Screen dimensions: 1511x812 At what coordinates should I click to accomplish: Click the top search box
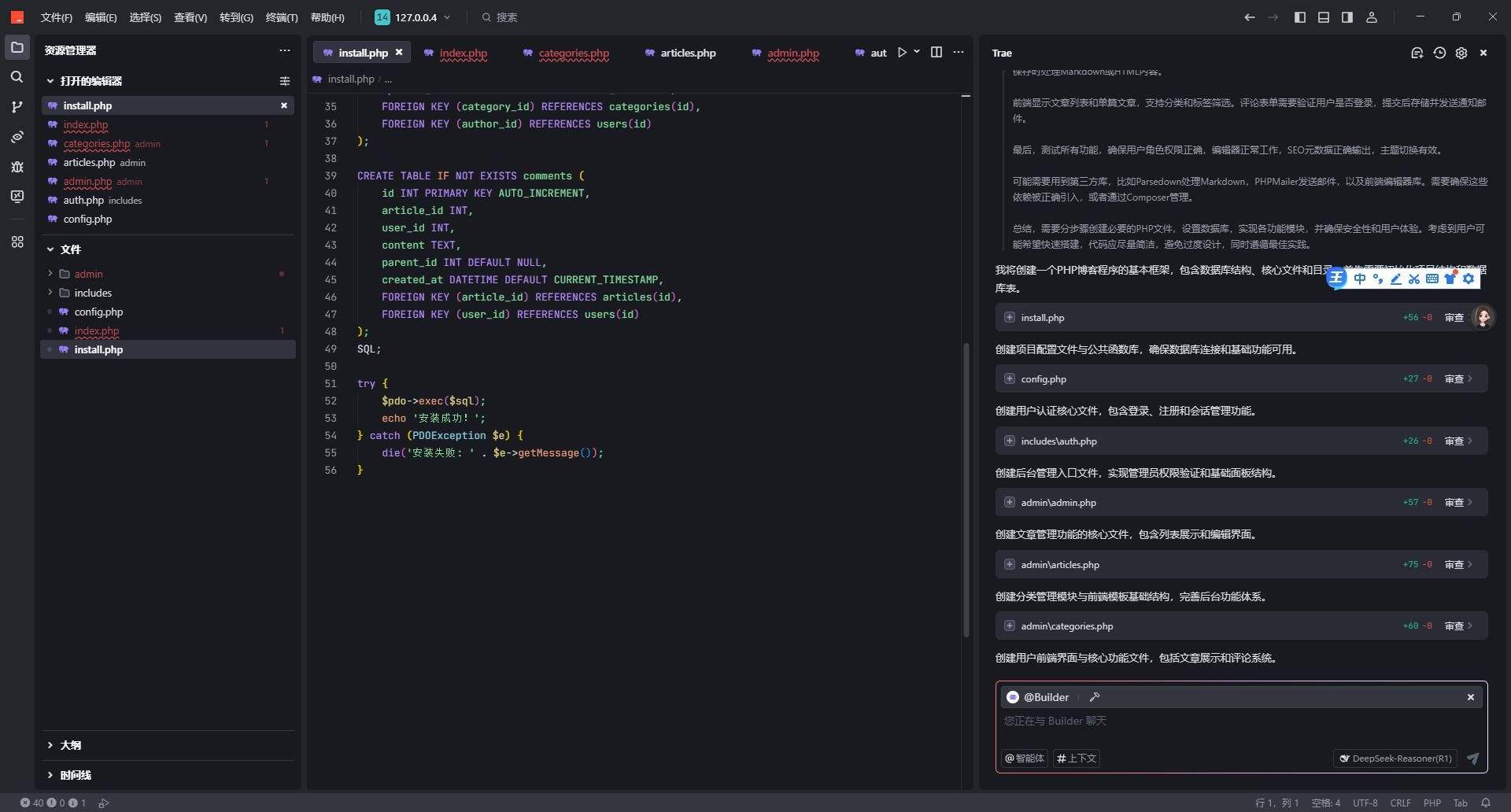(499, 17)
